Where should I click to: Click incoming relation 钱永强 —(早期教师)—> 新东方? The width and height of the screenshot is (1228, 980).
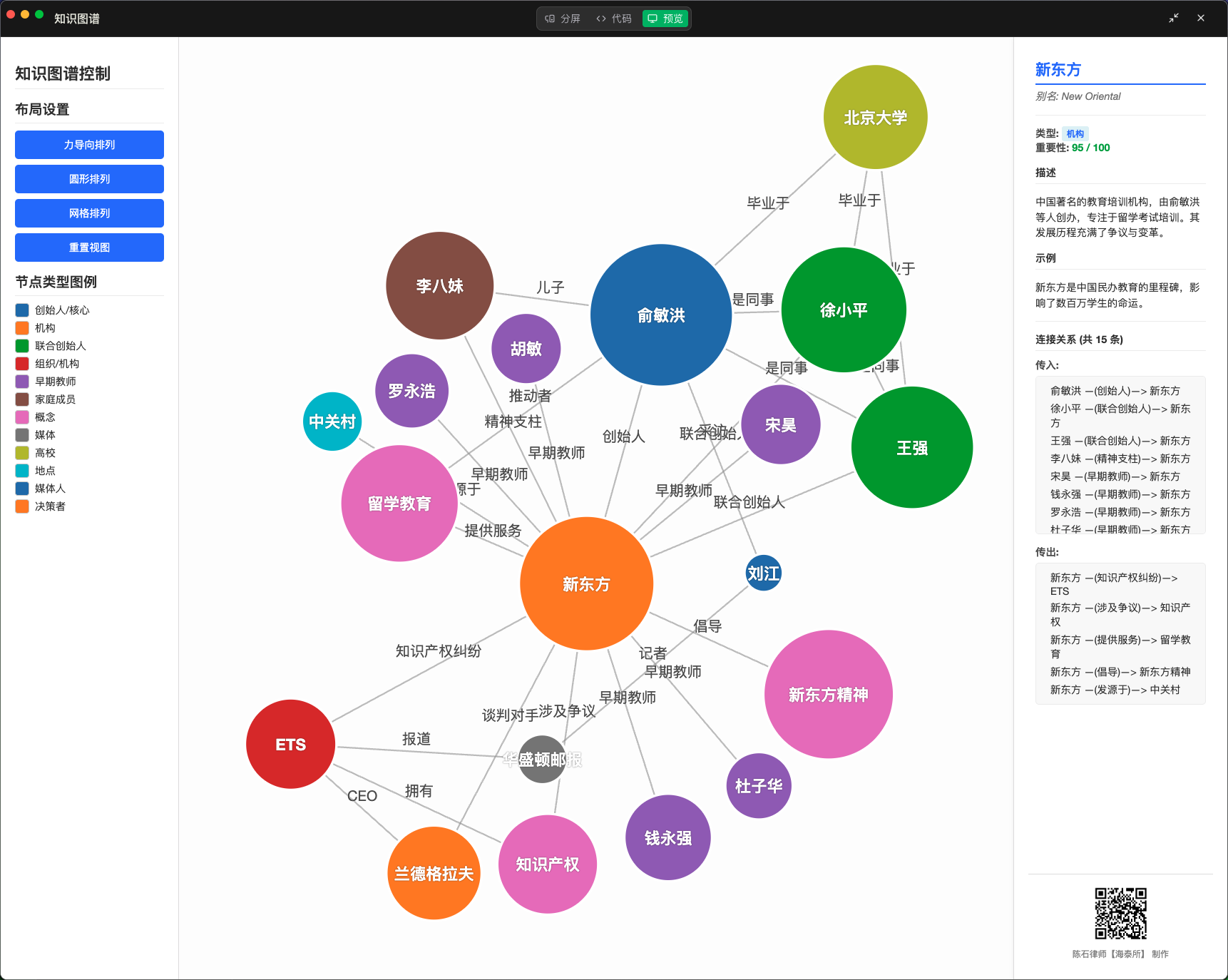point(1120,494)
